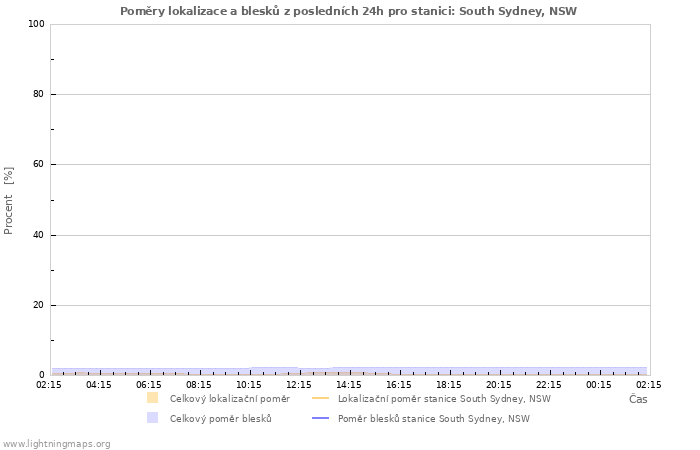Click the orange line marker for Lokalizační poměr stanice
Screen dimensions: 700x450
click(x=320, y=398)
